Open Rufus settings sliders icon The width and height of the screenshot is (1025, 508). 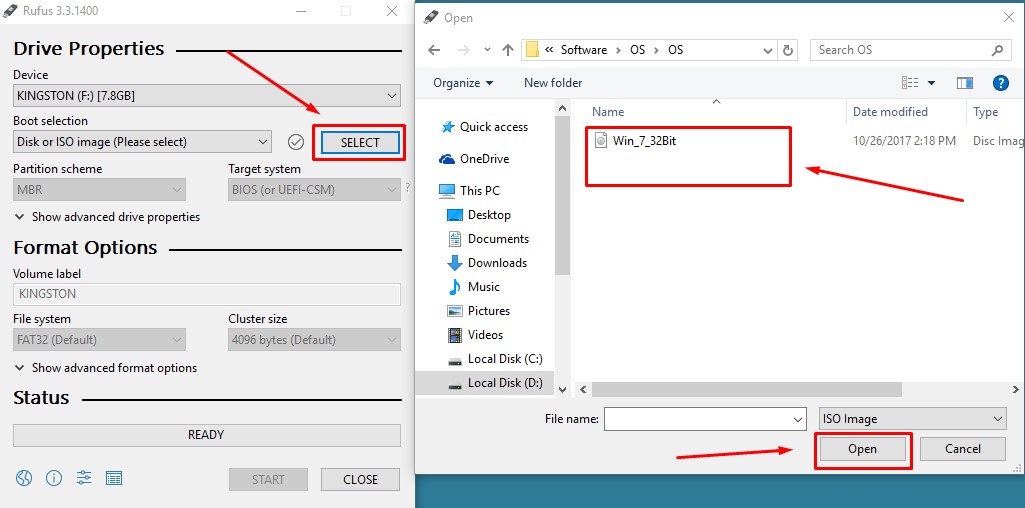click(84, 479)
